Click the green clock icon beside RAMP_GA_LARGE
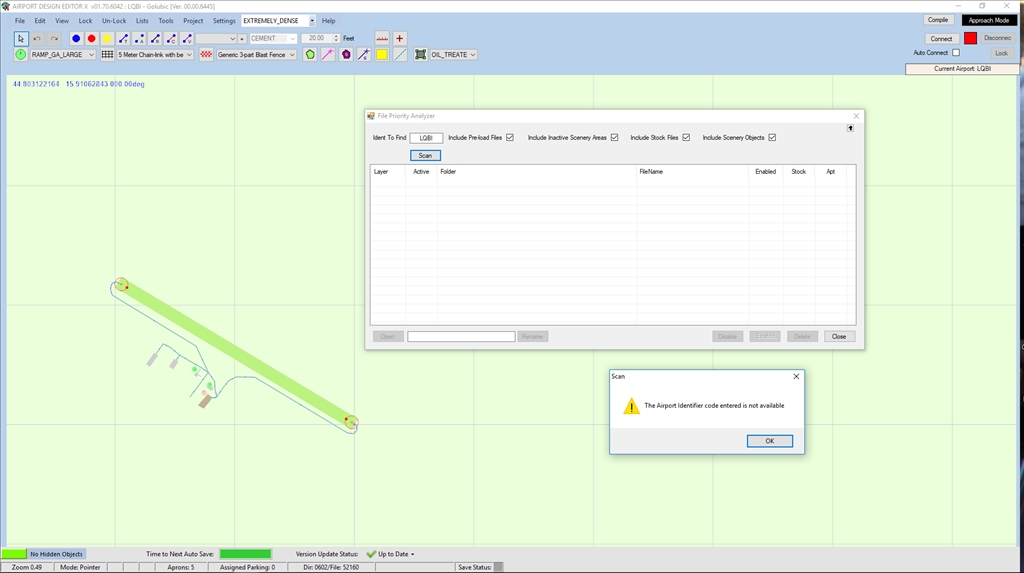This screenshot has height=573, width=1024. pos(21,55)
